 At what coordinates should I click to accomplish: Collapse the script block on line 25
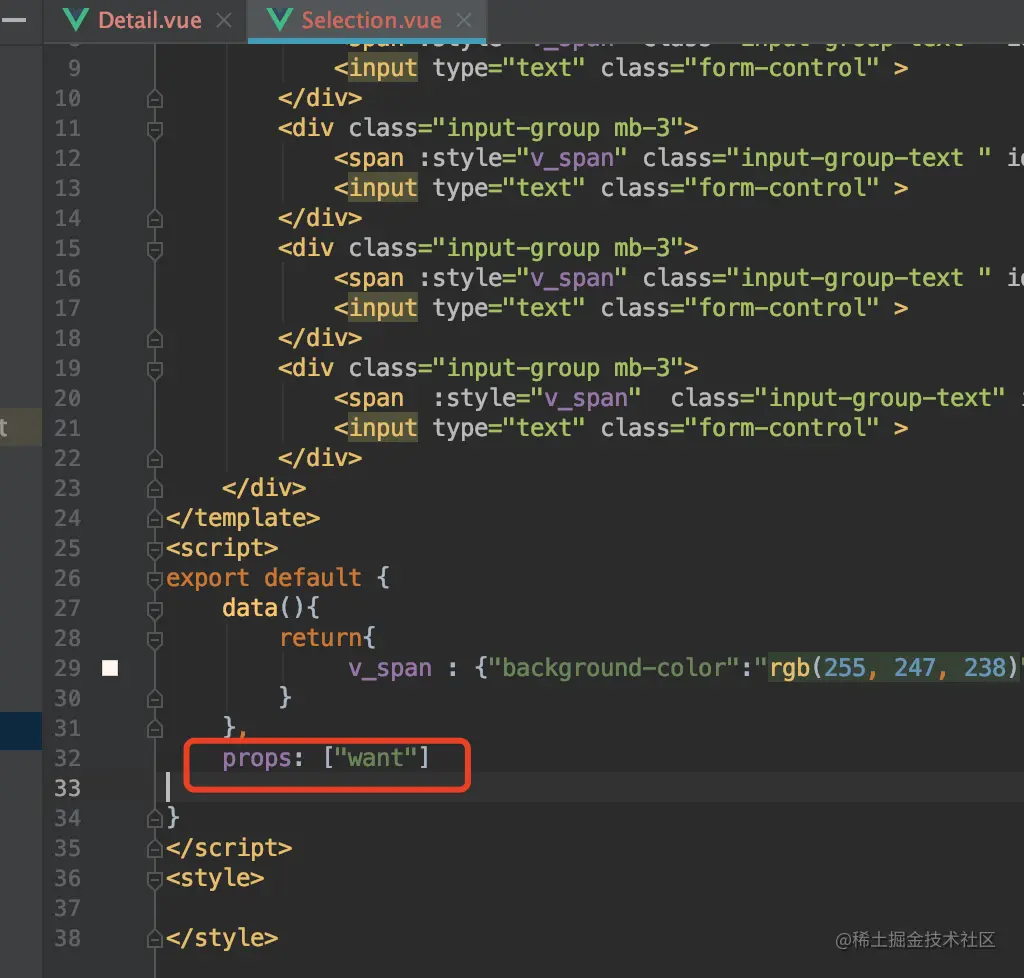click(x=155, y=549)
